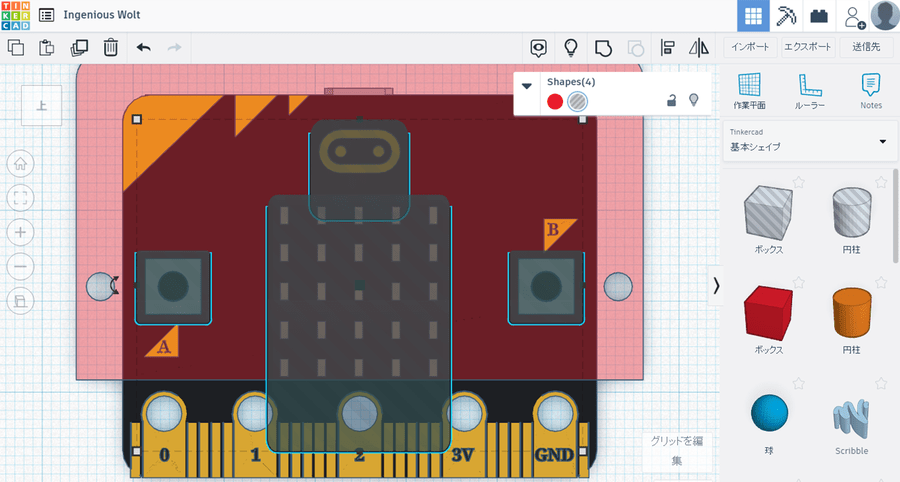
Task: Ungroup the shapes icon
Action: 635,48
